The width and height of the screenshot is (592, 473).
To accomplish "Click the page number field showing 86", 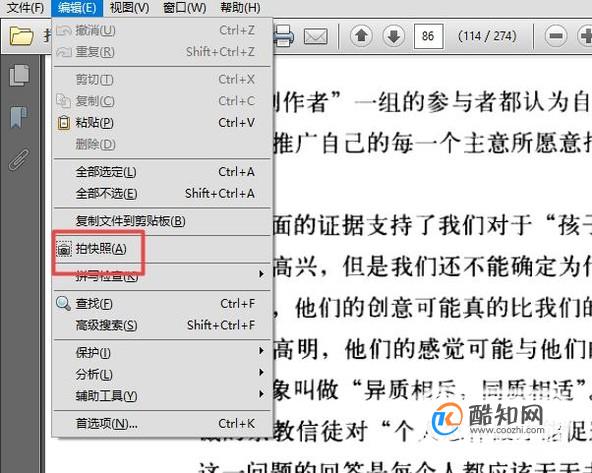I will tap(429, 36).
